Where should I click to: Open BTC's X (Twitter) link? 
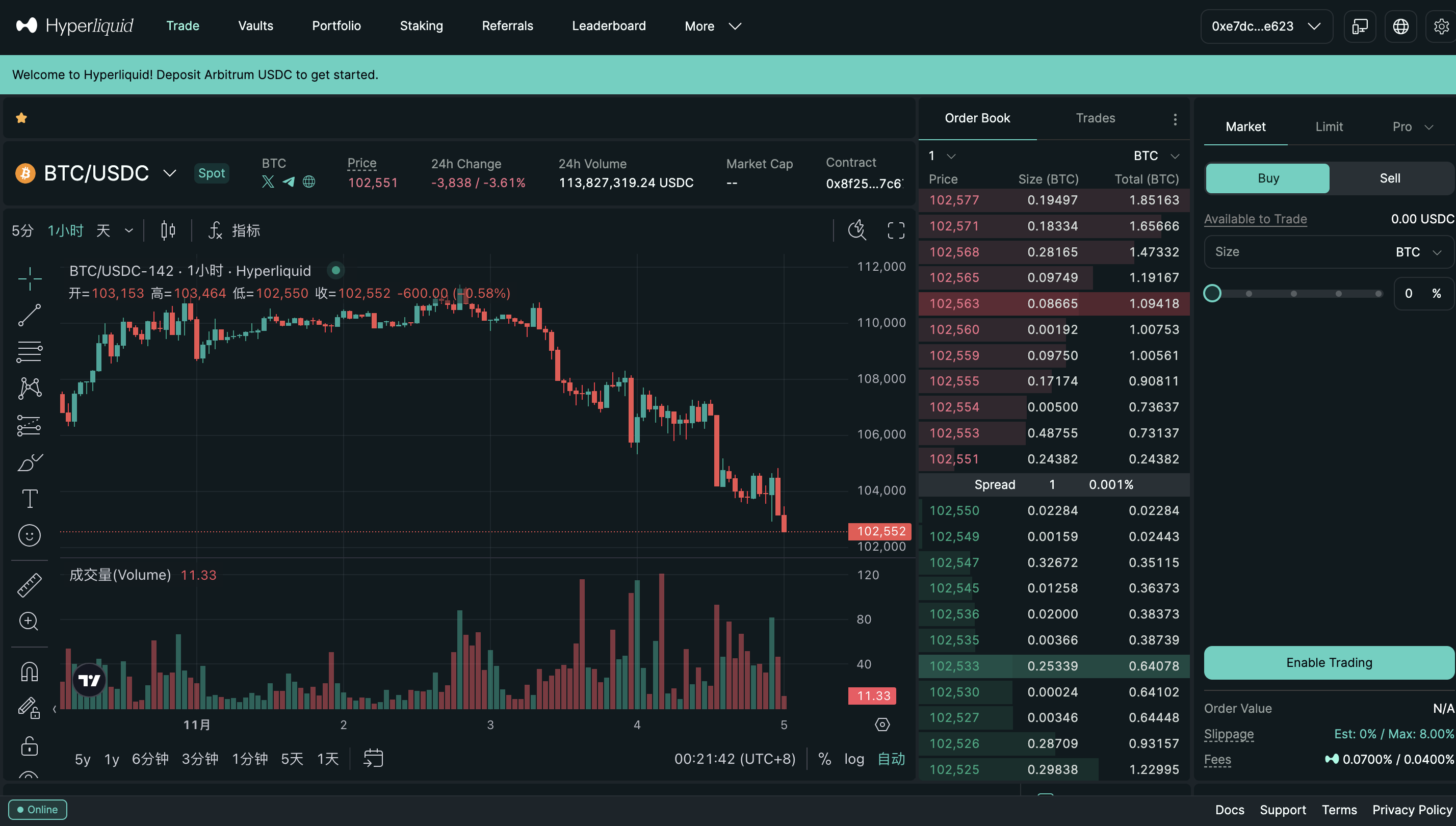click(268, 182)
